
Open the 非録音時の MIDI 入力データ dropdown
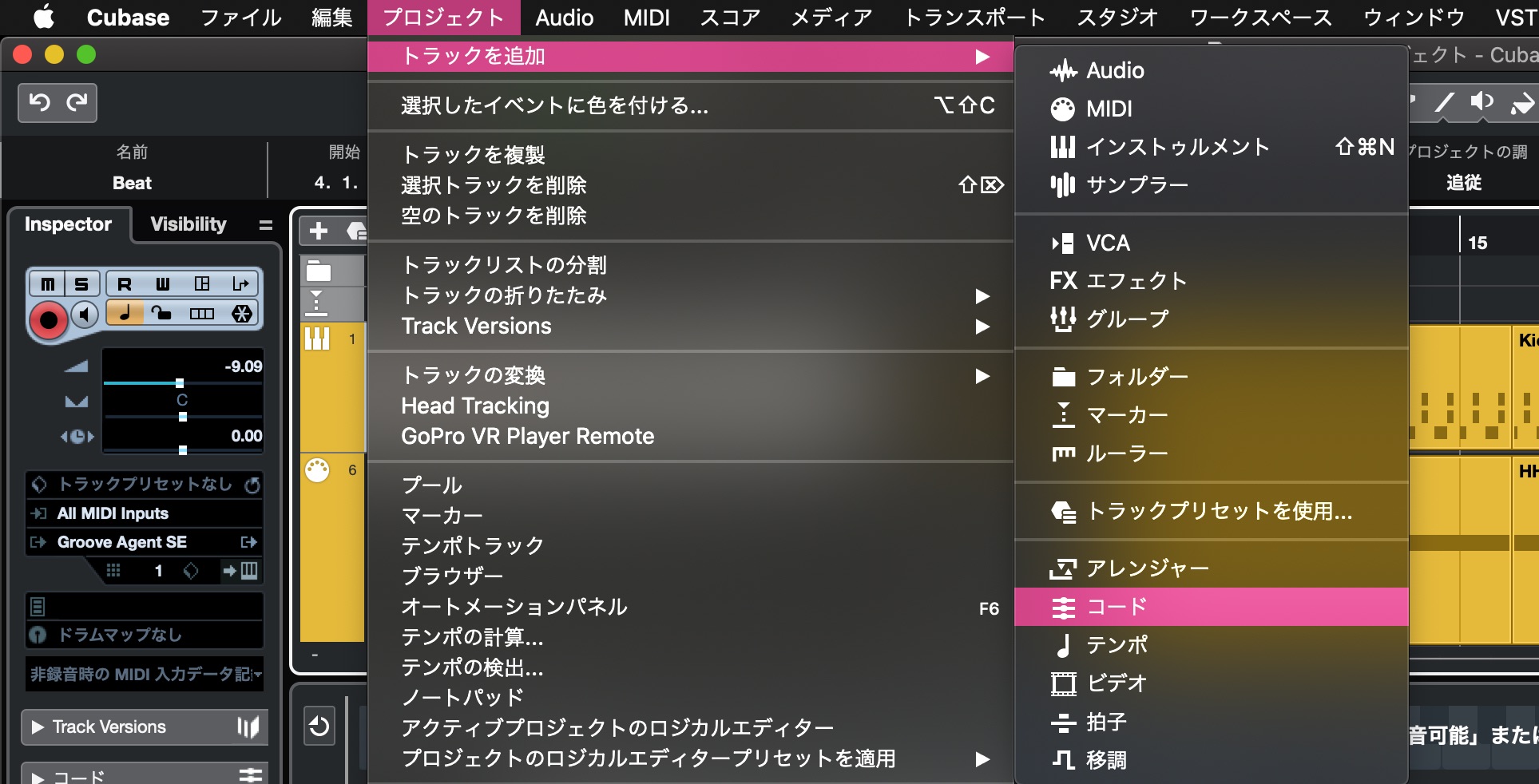[145, 675]
